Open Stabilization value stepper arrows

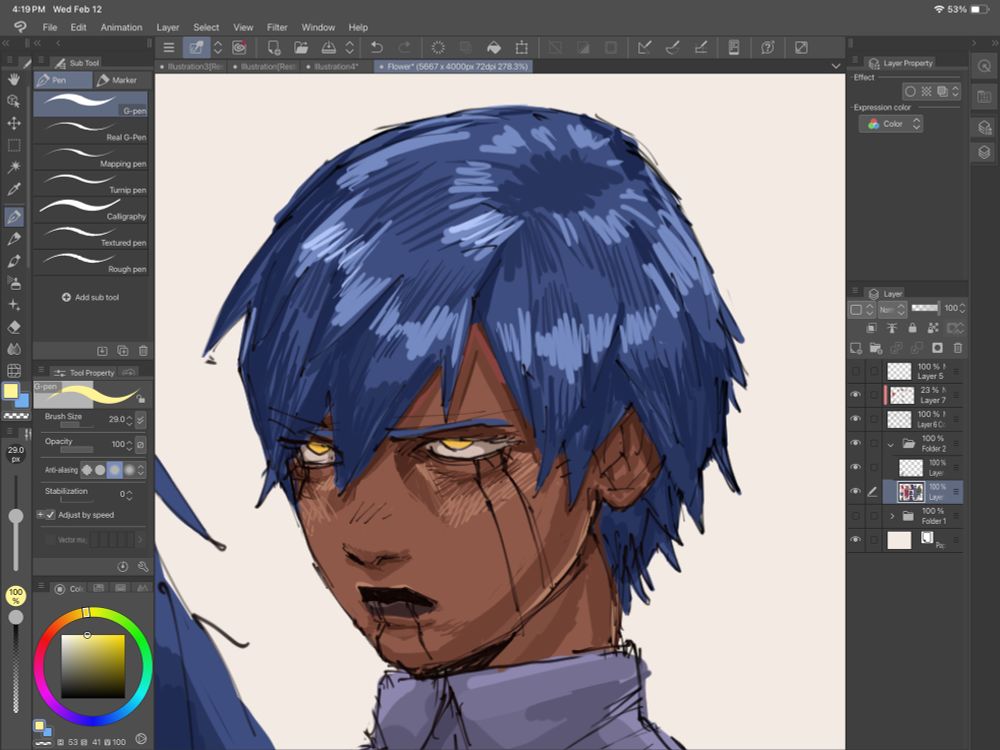[129, 494]
